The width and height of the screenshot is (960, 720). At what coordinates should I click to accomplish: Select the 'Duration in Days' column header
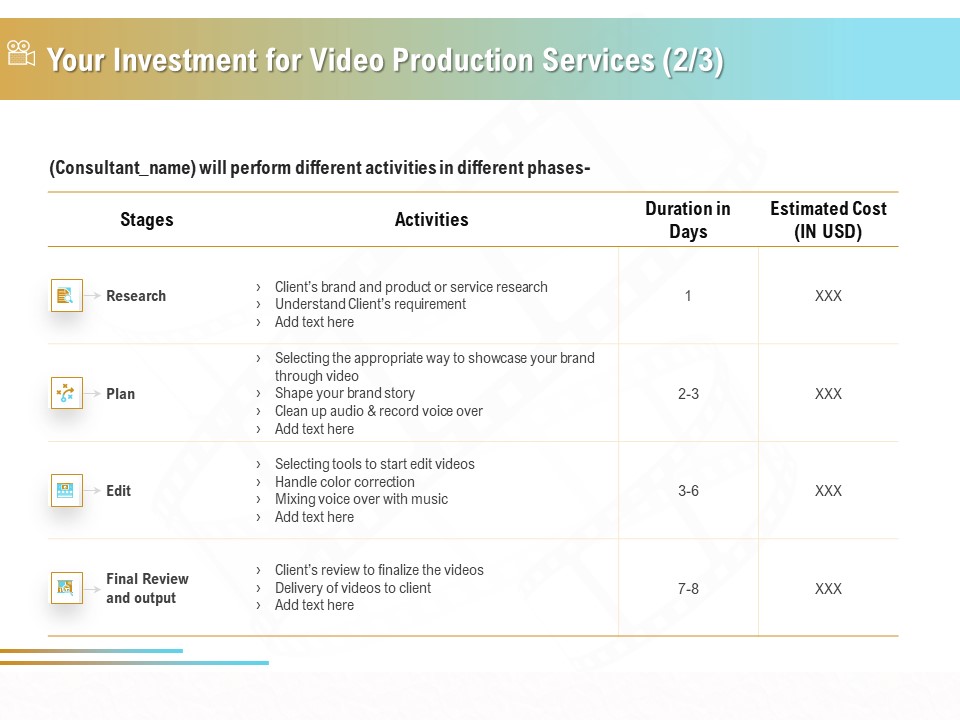point(688,220)
